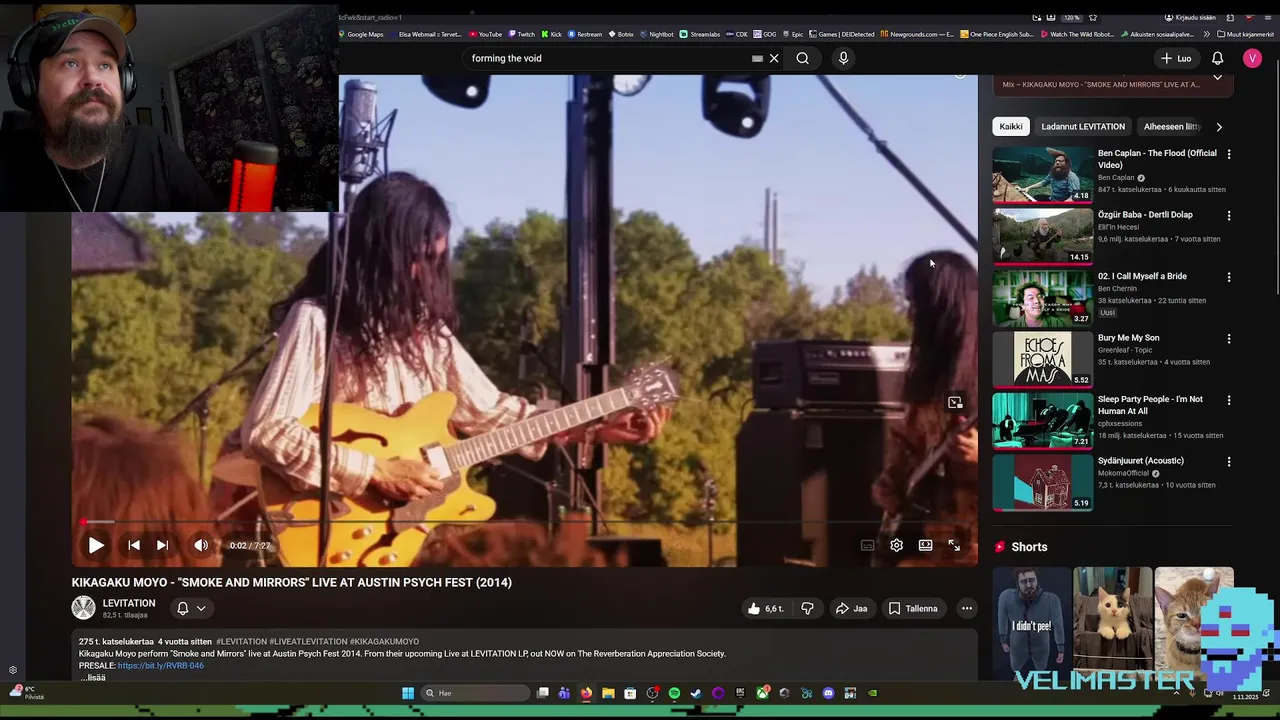Viewport: 1280px width, 720px height.
Task: Open the bit.ly presale link
Action: pos(160,665)
